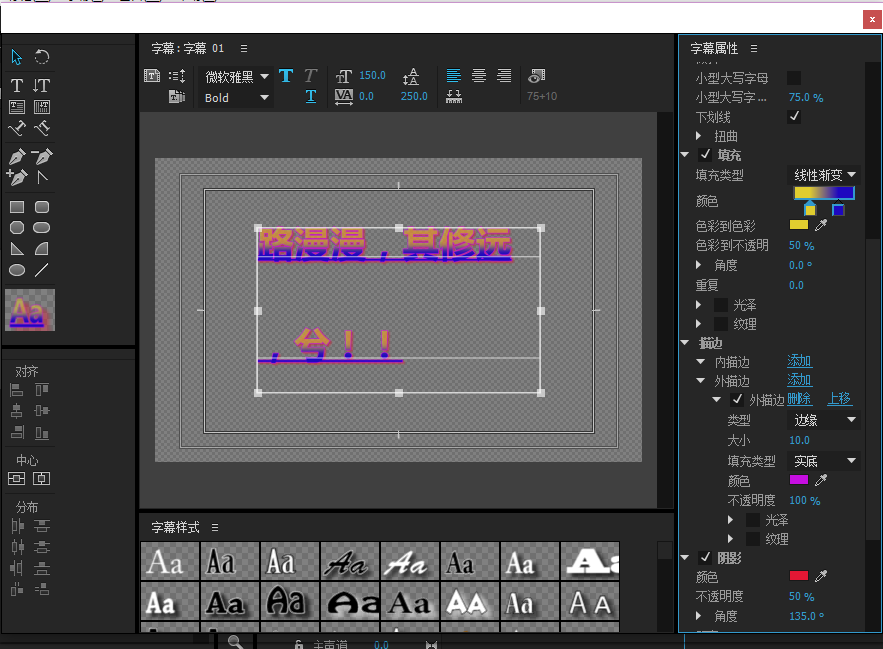Screen dimensions: 883x649
Task: Align title text to the left
Action: click(453, 75)
